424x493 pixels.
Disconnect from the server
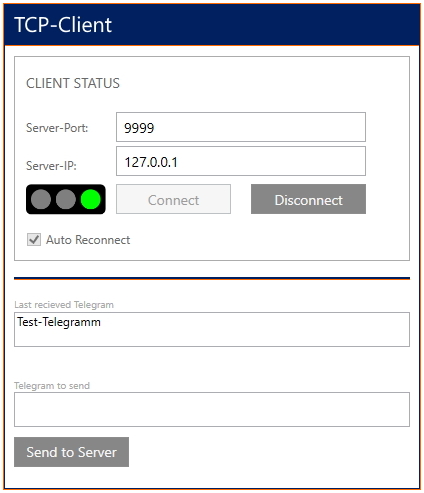point(308,199)
